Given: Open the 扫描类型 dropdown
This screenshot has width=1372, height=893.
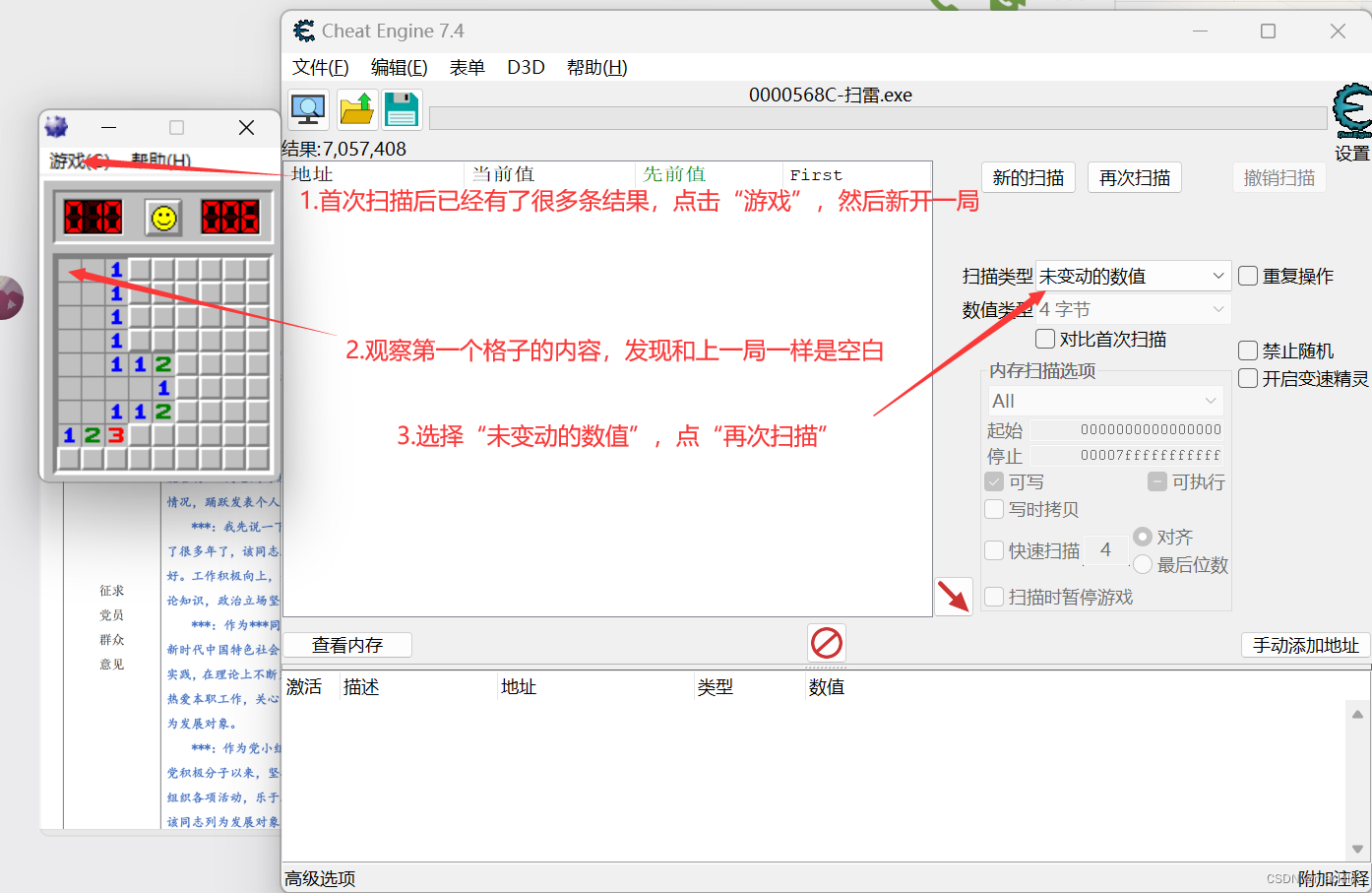Looking at the screenshot, I should pos(1133,276).
